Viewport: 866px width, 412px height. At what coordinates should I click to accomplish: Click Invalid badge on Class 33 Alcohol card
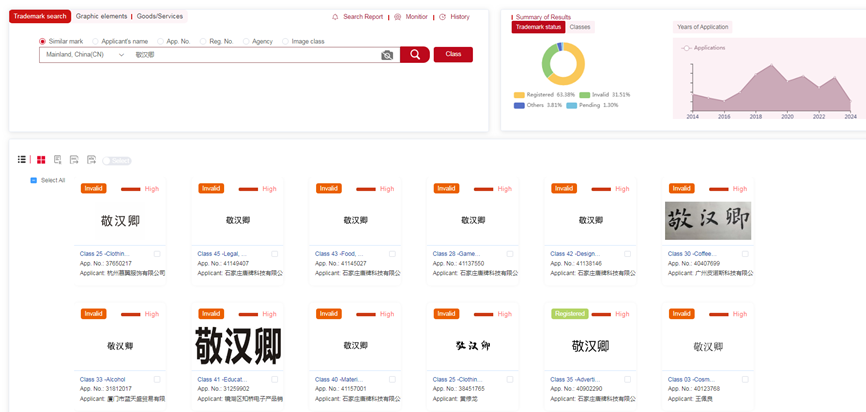(x=93, y=314)
